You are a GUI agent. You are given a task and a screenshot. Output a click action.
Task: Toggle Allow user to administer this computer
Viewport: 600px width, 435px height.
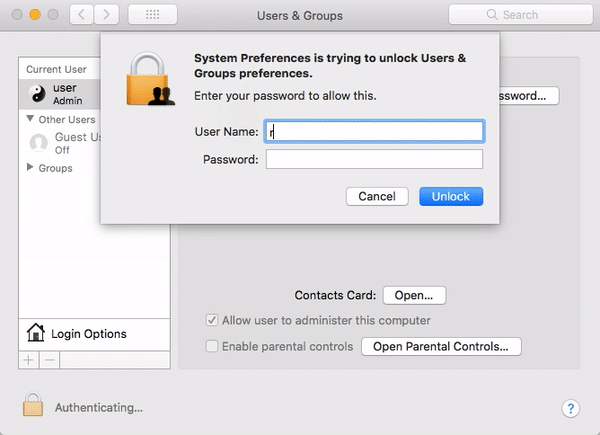[x=212, y=320]
